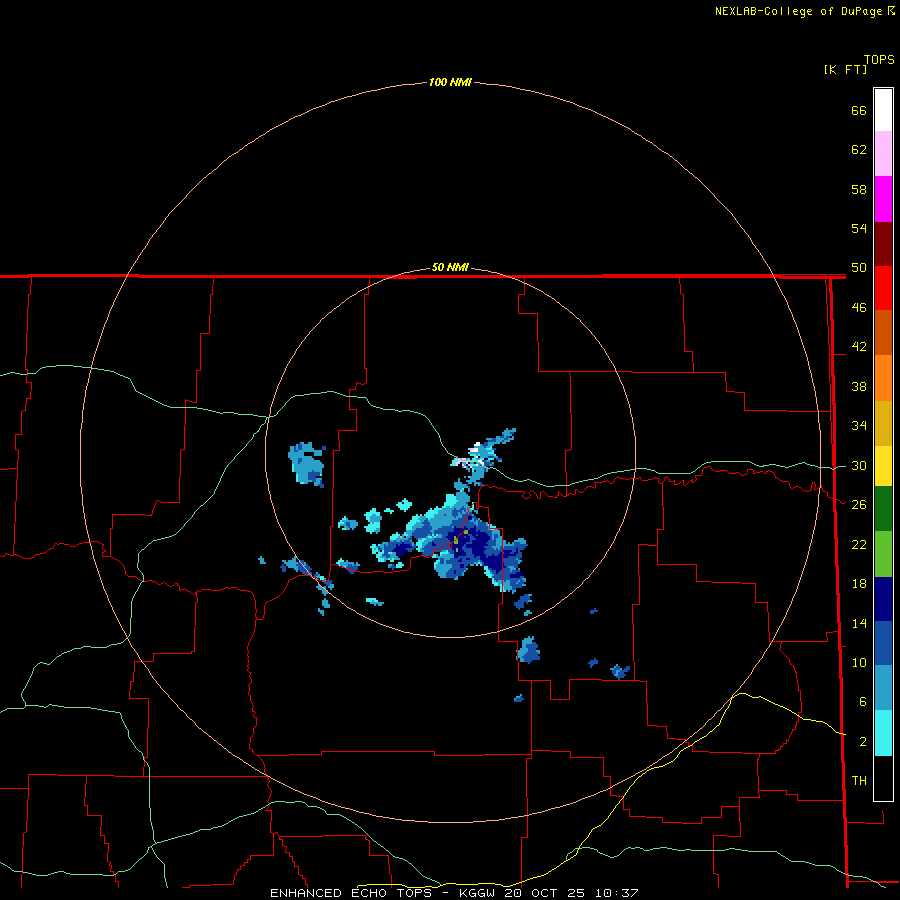Click the '50' legend value label
900x900 pixels.
coord(859,267)
